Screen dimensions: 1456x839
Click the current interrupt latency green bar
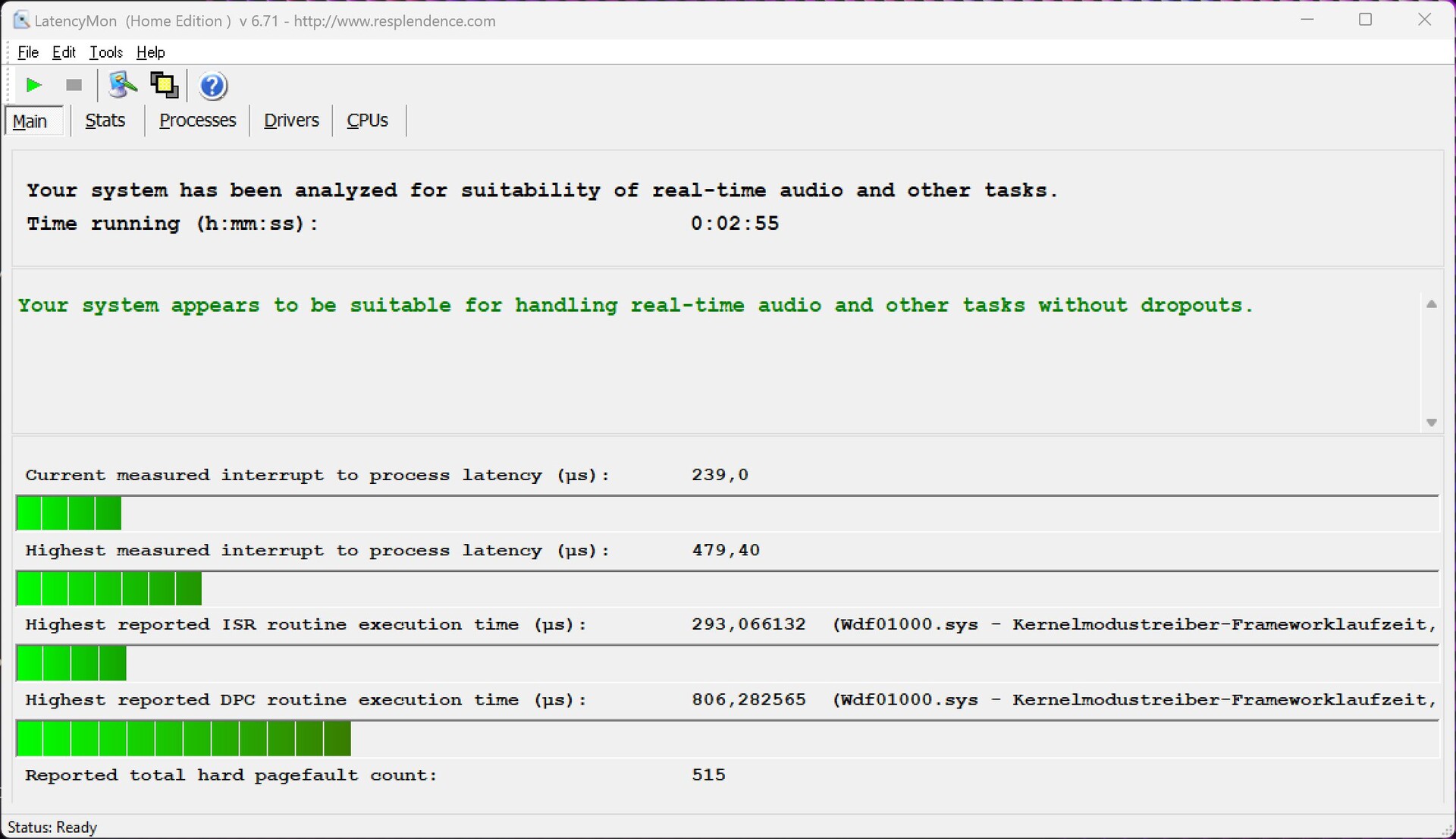point(69,513)
